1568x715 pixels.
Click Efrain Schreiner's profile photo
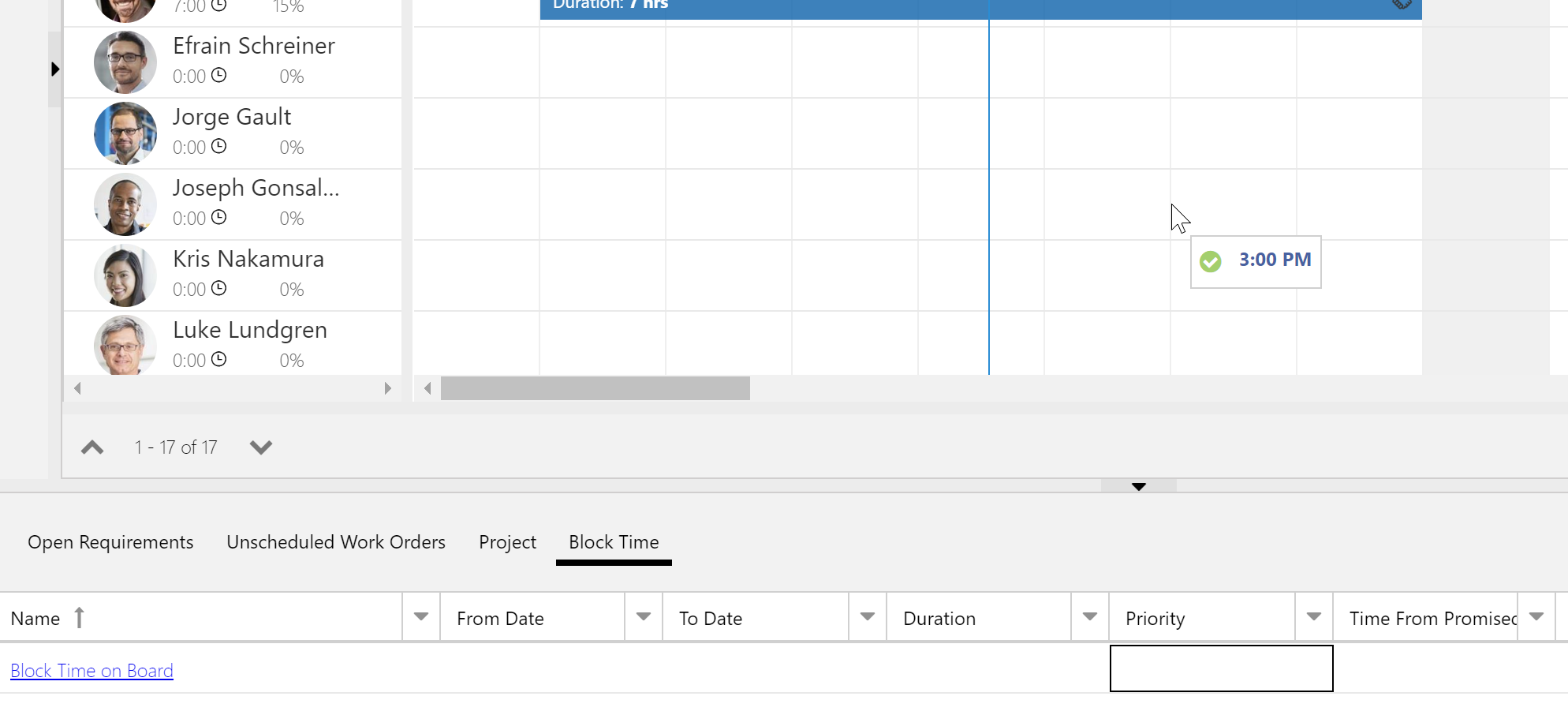tap(125, 62)
